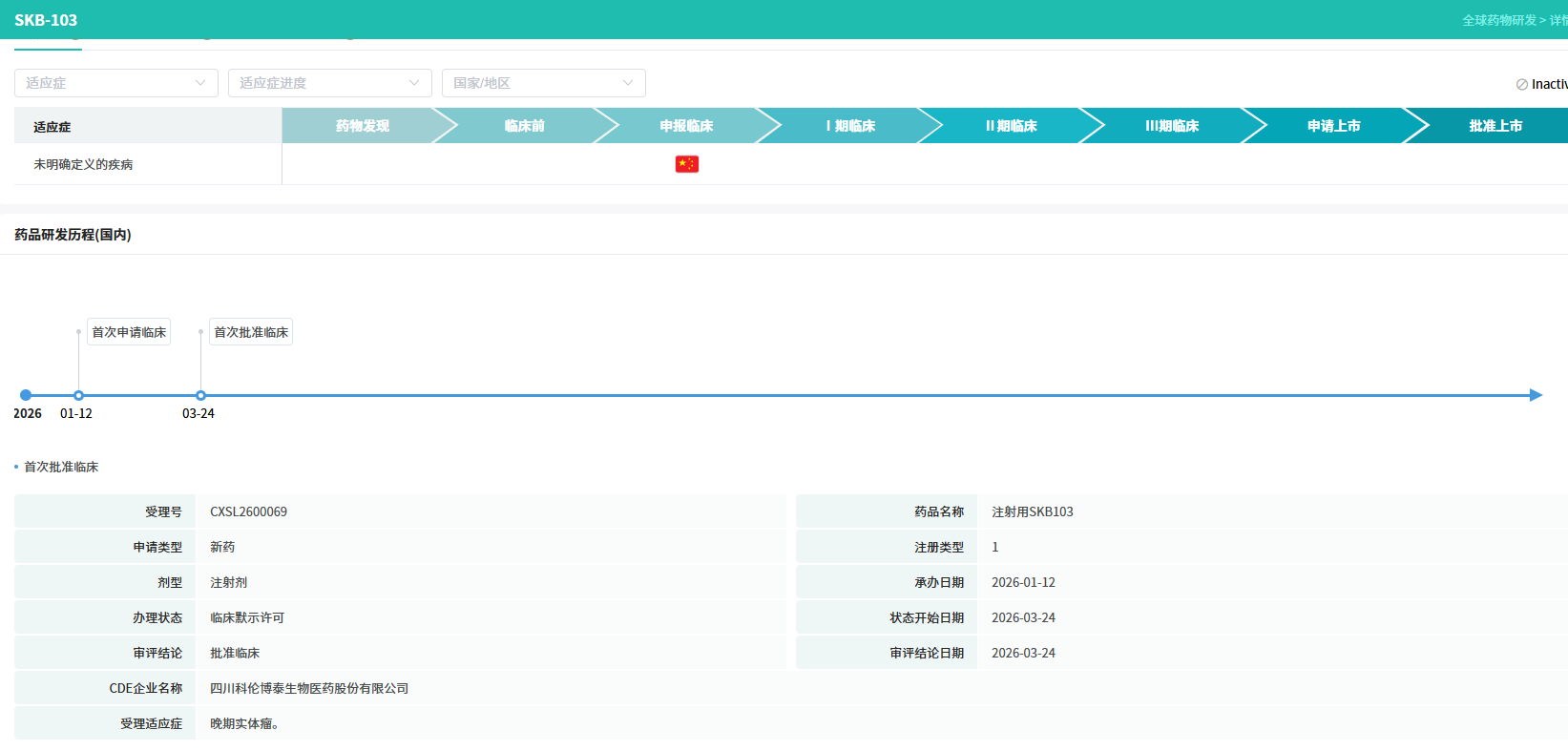Click the III期临床 stage header

(x=1172, y=126)
